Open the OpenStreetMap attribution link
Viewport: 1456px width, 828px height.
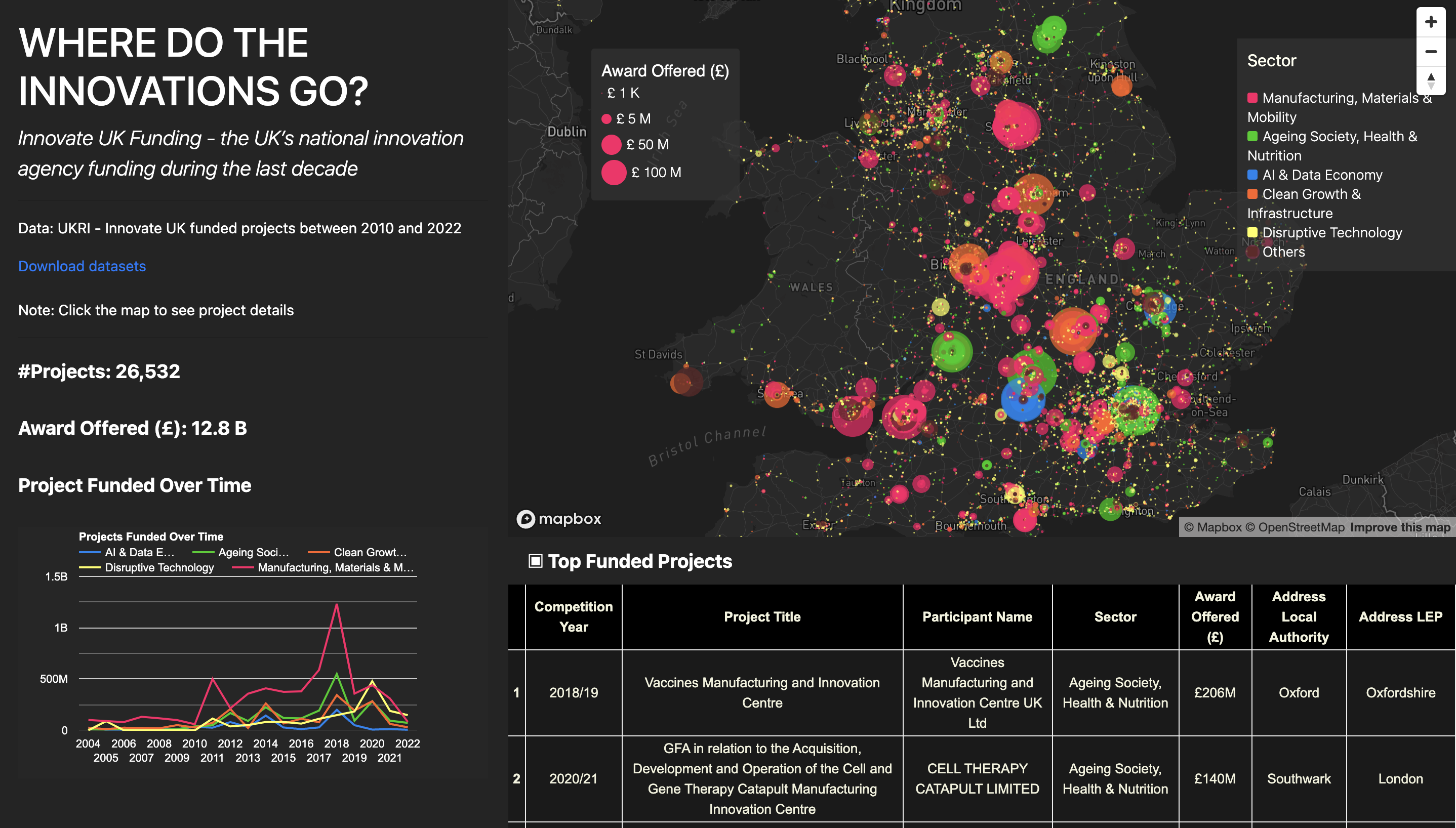pyautogui.click(x=1295, y=527)
